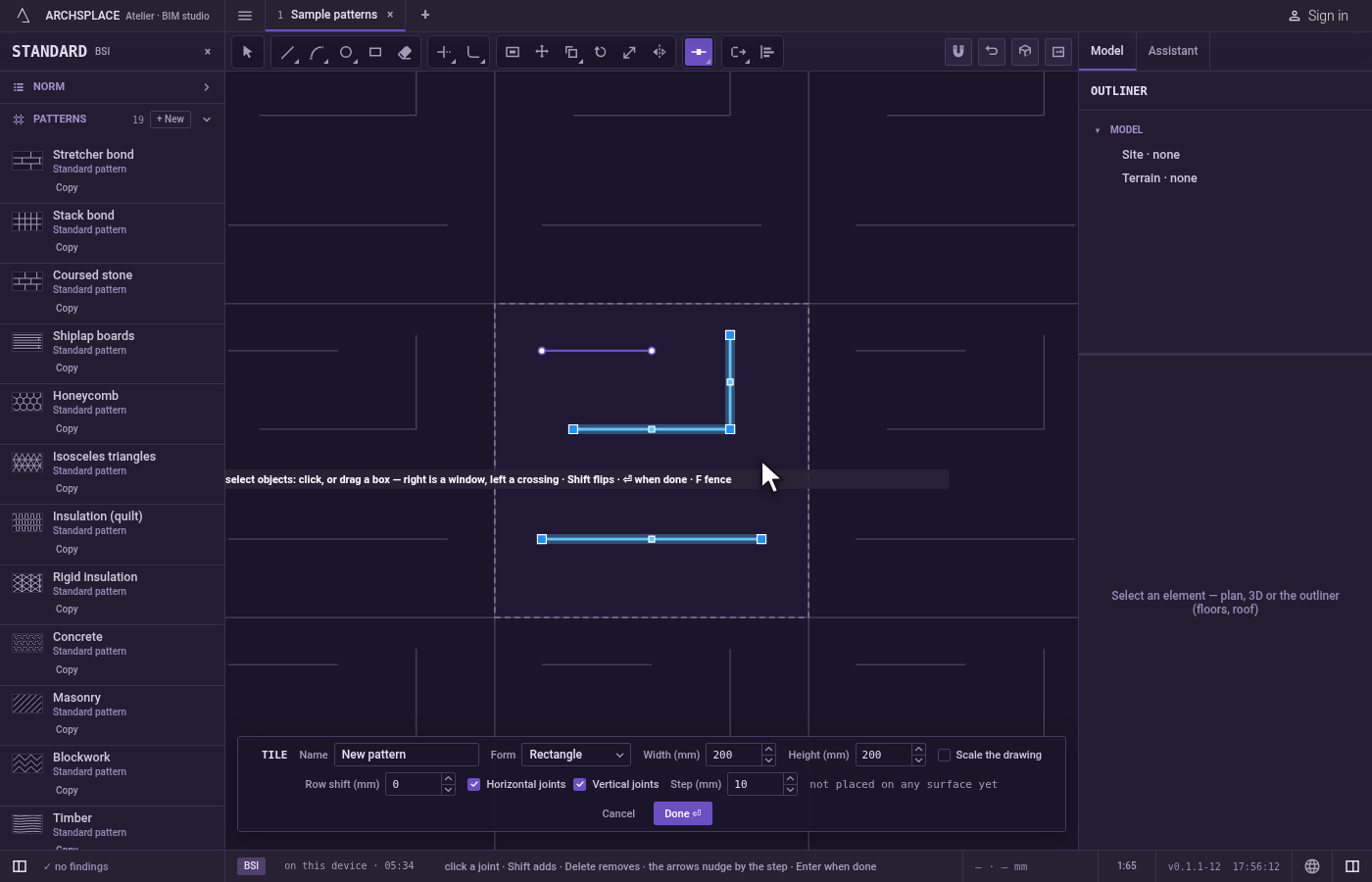Viewport: 1372px width, 882px height.
Task: Select the Scale tool
Action: 630,52
